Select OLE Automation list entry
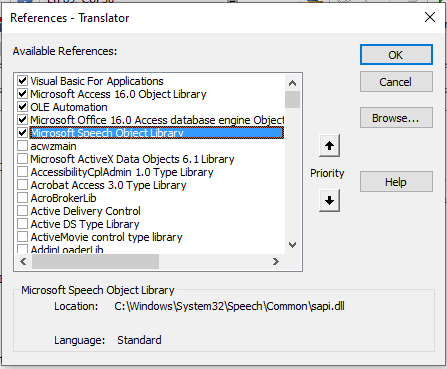The width and height of the screenshot is (447, 369). (69, 107)
